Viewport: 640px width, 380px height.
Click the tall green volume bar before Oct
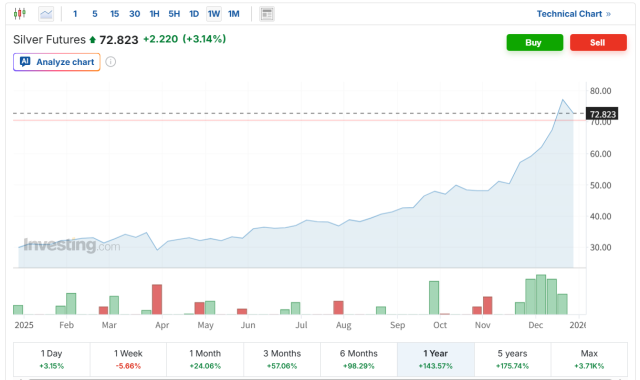coord(434,298)
